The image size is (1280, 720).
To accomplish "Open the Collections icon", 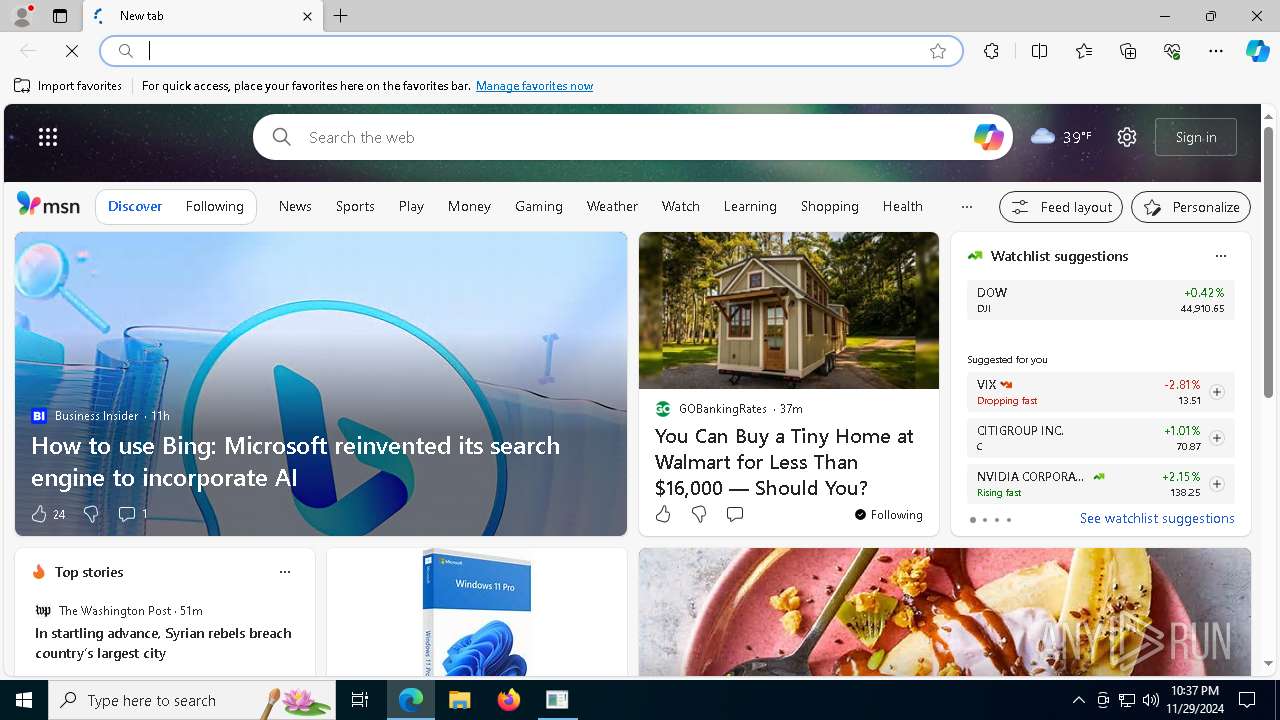I will [x=1128, y=51].
